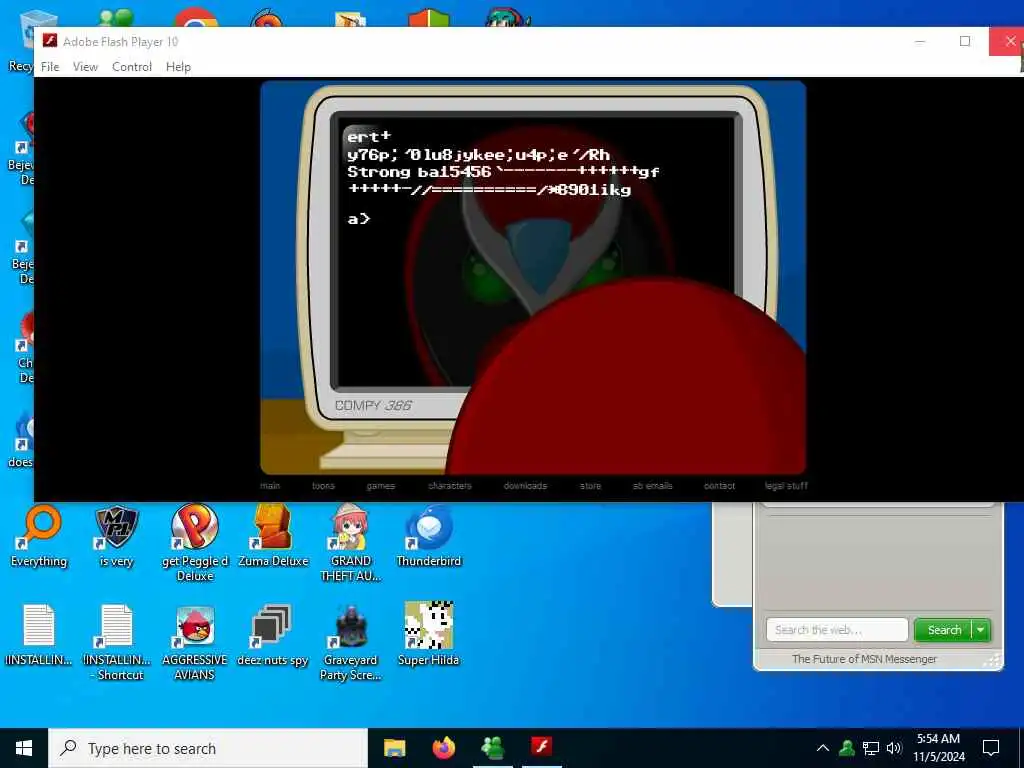
Task: Click the 'main' navigation link
Action: [270, 486]
